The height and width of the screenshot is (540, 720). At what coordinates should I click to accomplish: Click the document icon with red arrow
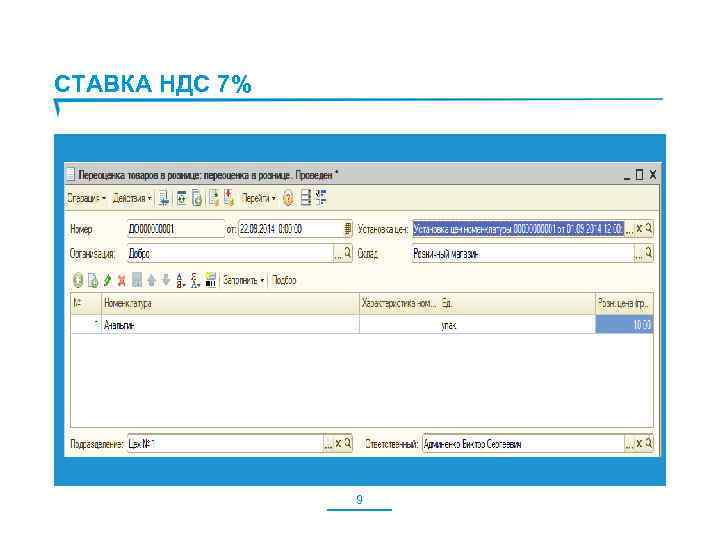click(x=229, y=198)
